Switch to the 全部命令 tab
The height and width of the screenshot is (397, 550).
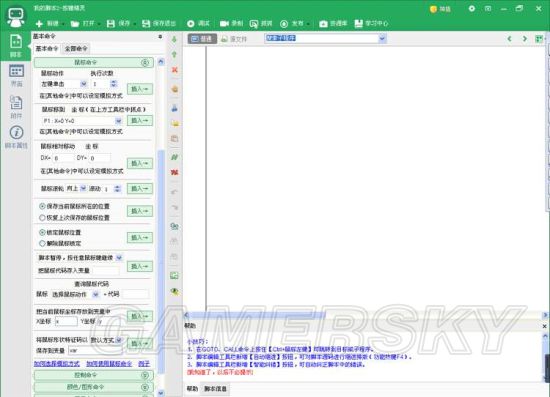76,48
